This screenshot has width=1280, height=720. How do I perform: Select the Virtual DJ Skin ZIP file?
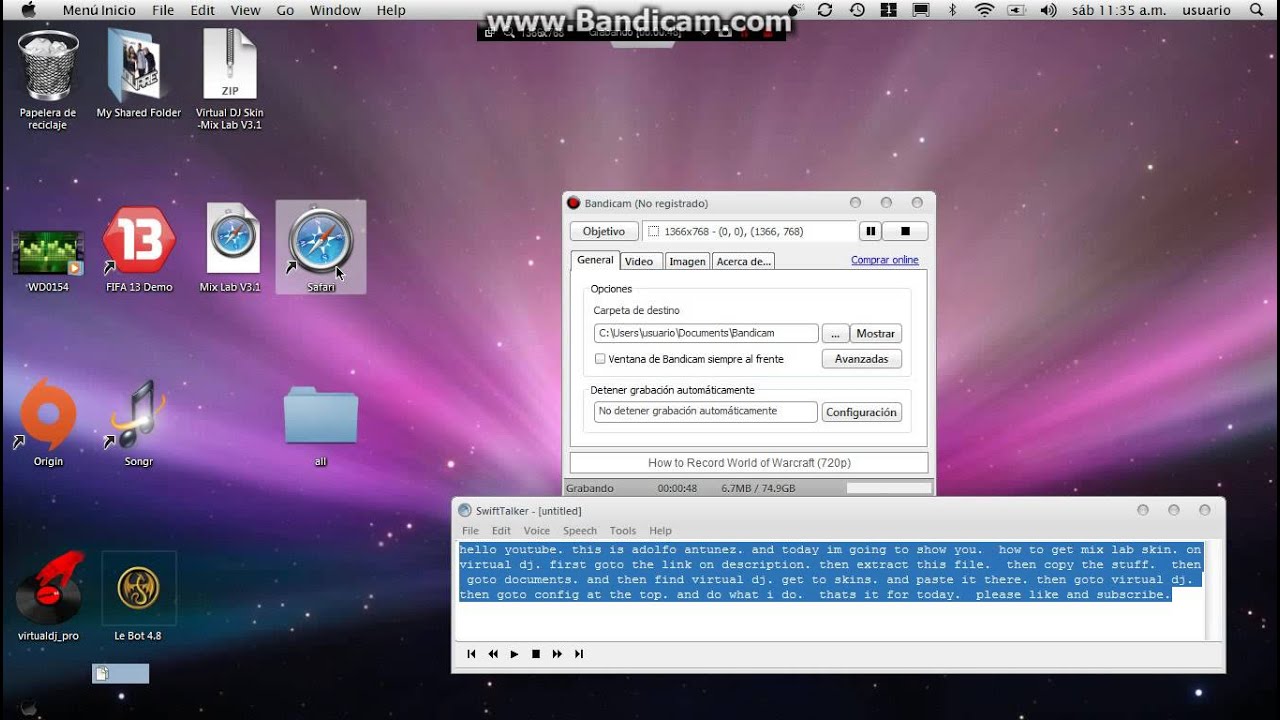tap(229, 78)
